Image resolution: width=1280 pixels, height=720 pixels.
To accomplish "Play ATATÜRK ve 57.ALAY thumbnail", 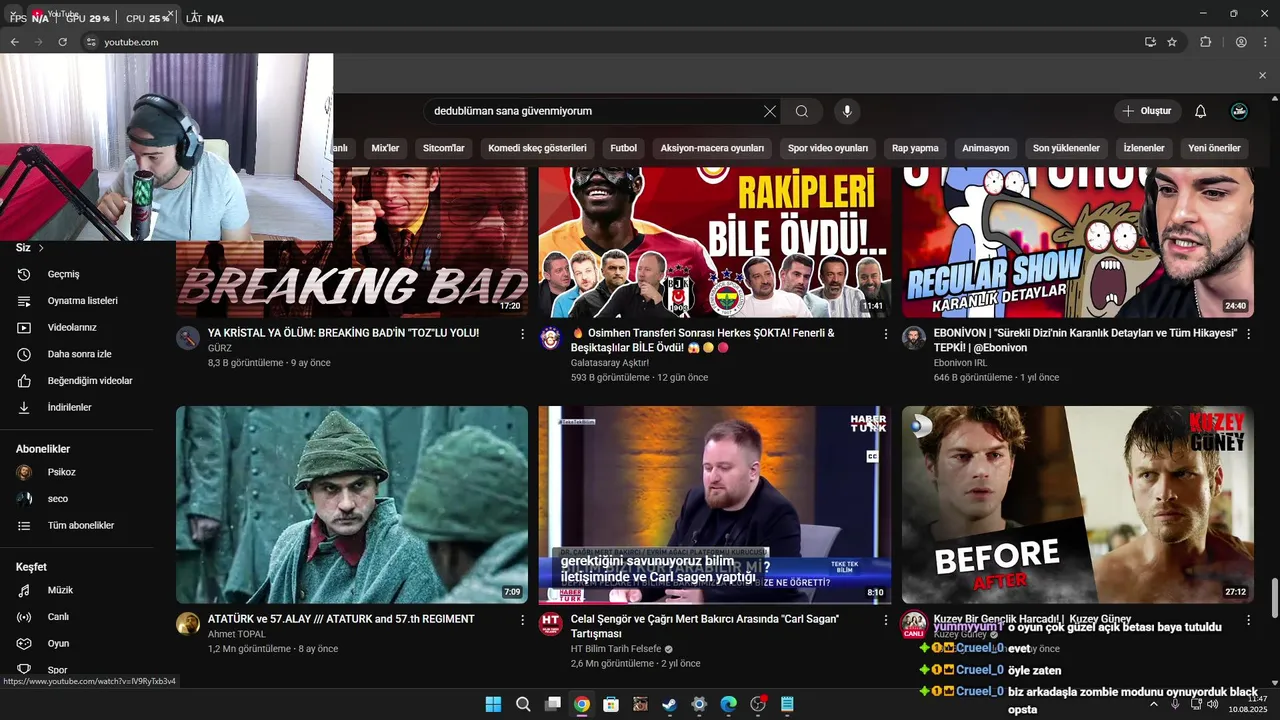I will click(352, 504).
